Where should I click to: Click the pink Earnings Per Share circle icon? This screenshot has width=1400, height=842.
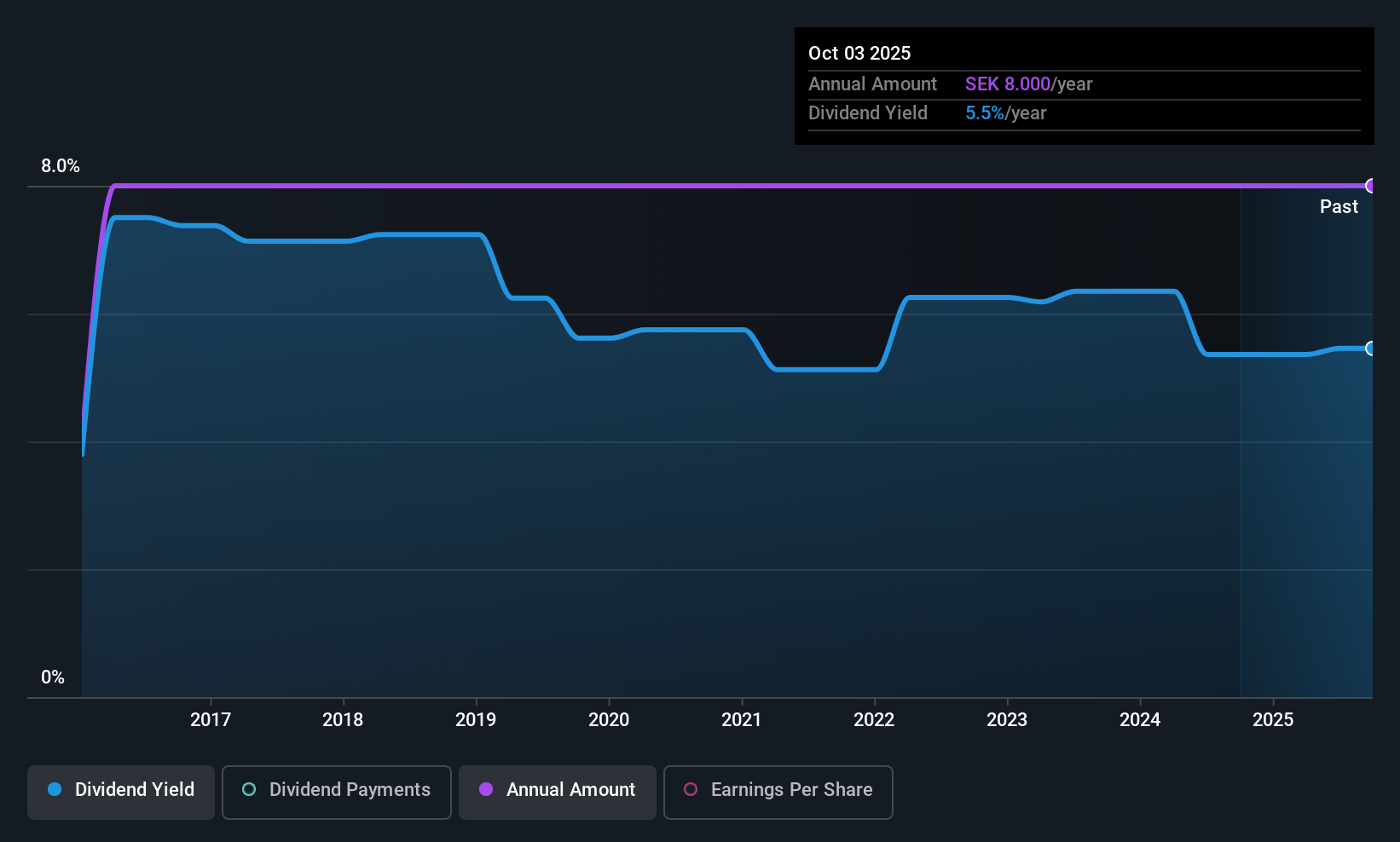point(691,790)
